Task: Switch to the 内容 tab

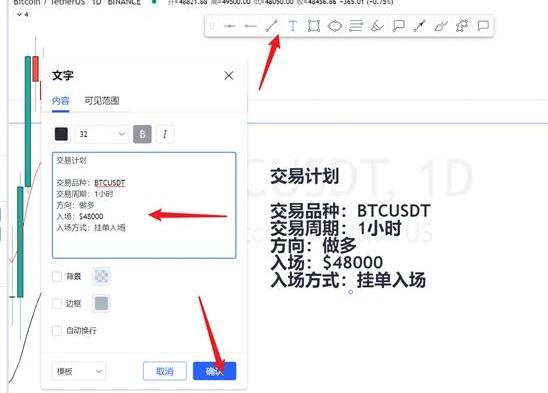Action: tap(60, 101)
